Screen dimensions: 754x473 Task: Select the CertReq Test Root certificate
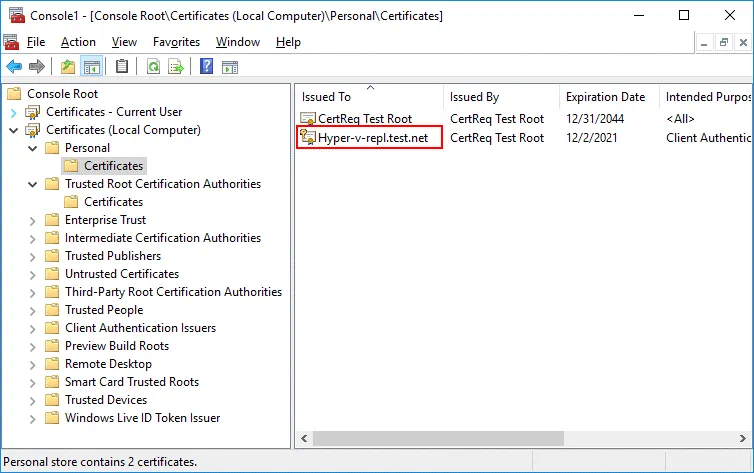click(364, 119)
